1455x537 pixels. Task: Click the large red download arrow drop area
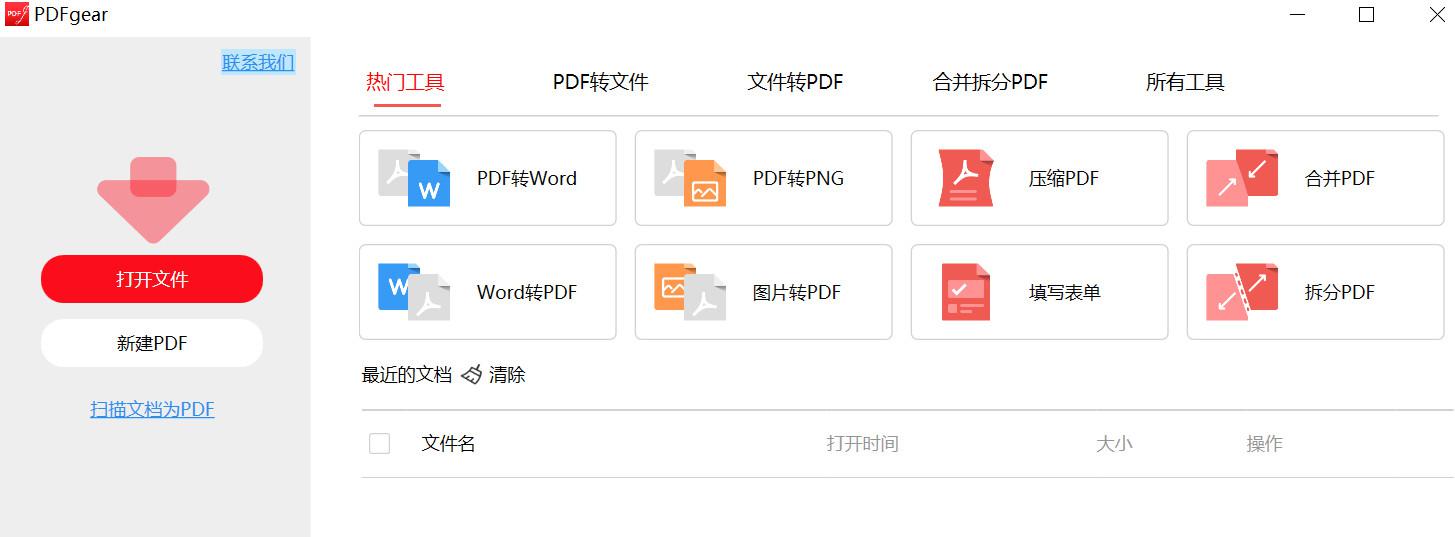153,200
